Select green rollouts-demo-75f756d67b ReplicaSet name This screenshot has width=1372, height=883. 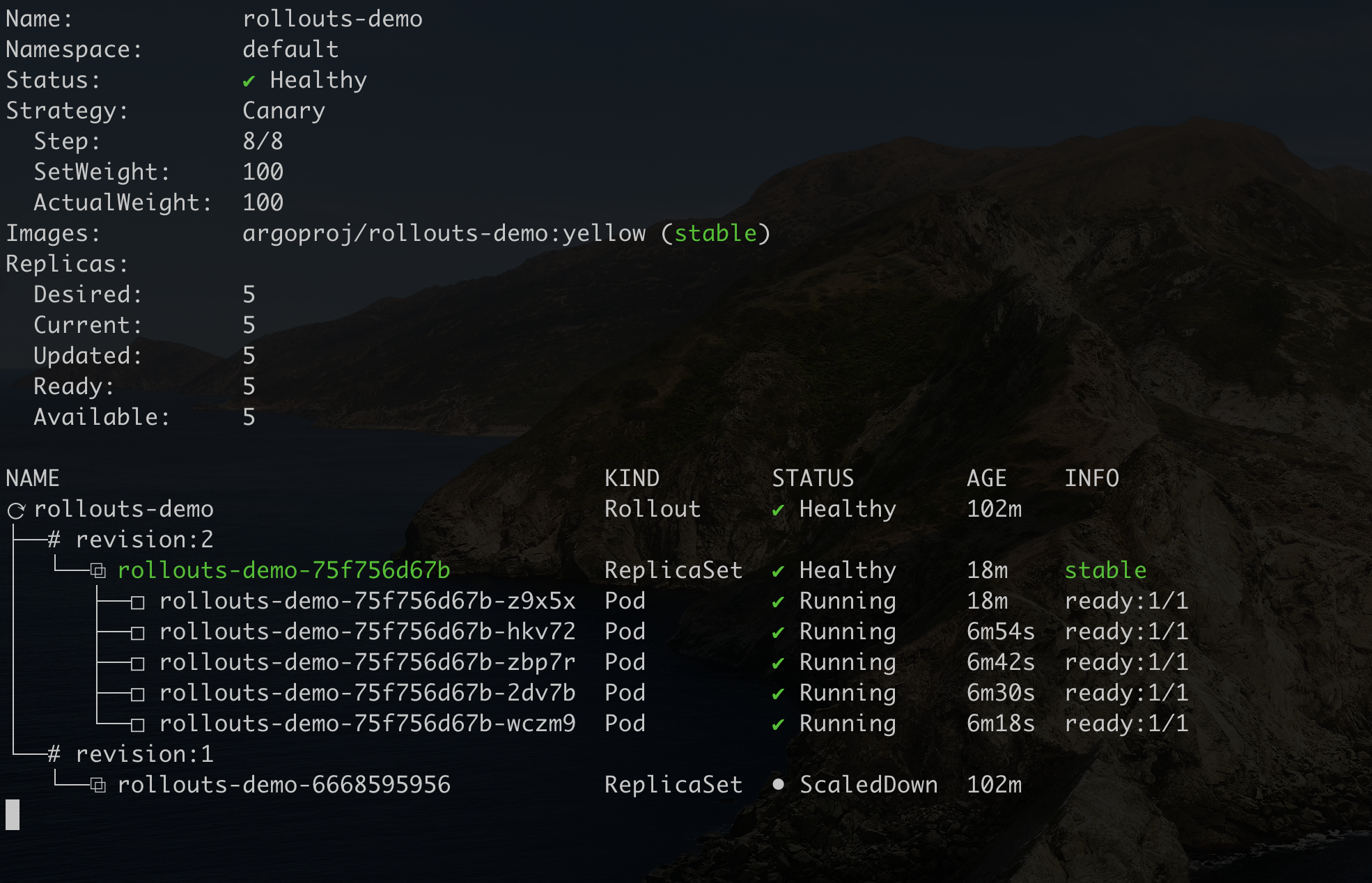point(283,570)
